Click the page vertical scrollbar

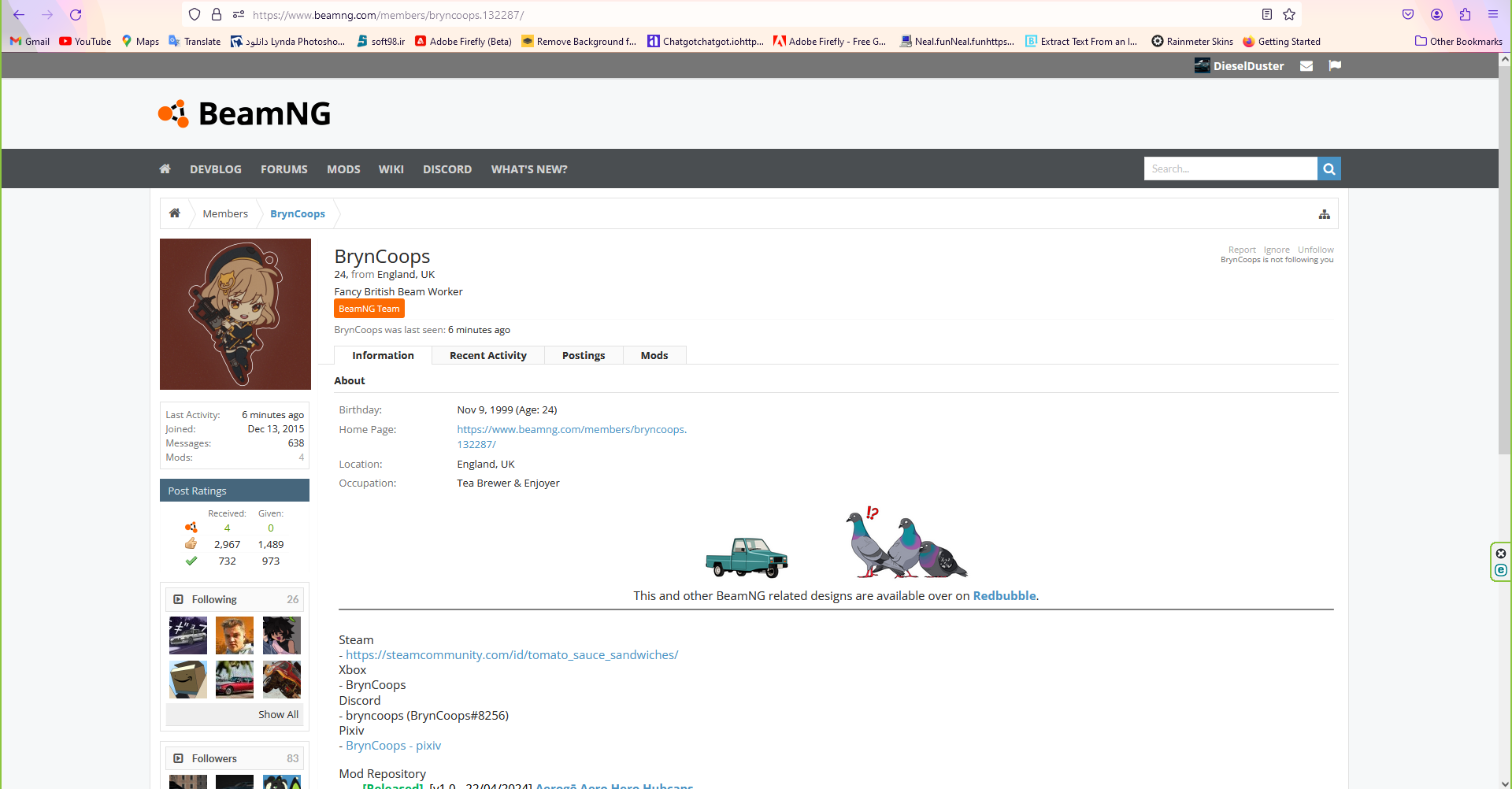point(1505,260)
